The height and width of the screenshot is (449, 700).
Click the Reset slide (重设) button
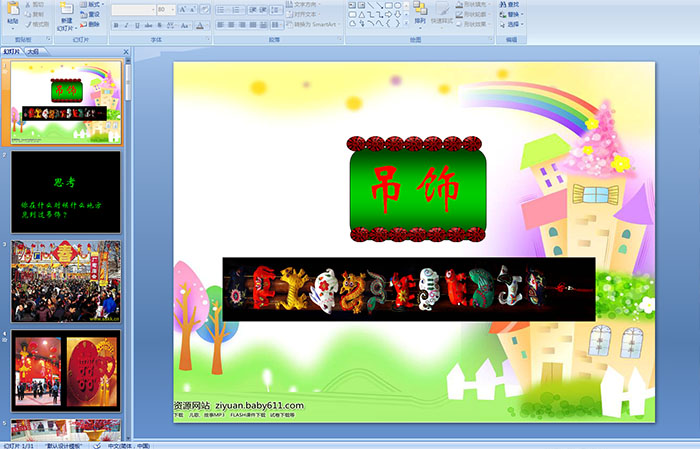(91, 14)
